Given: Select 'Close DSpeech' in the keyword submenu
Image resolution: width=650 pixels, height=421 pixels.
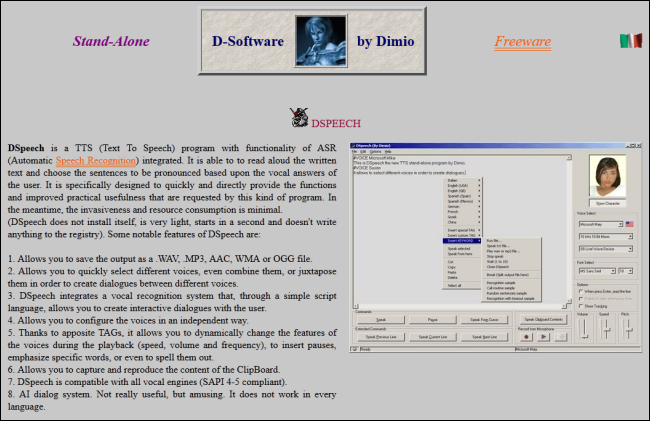Looking at the screenshot, I should (512, 267).
